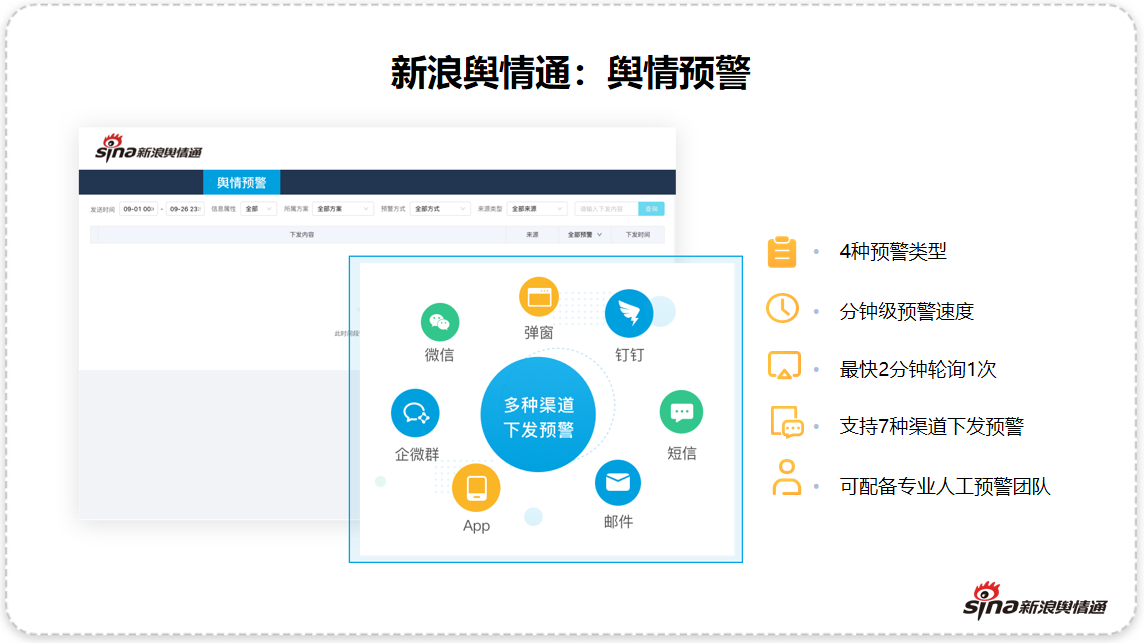Image resolution: width=1144 pixels, height=643 pixels.
Task: Select the email (邮件) envelope icon
Action: pos(618,482)
